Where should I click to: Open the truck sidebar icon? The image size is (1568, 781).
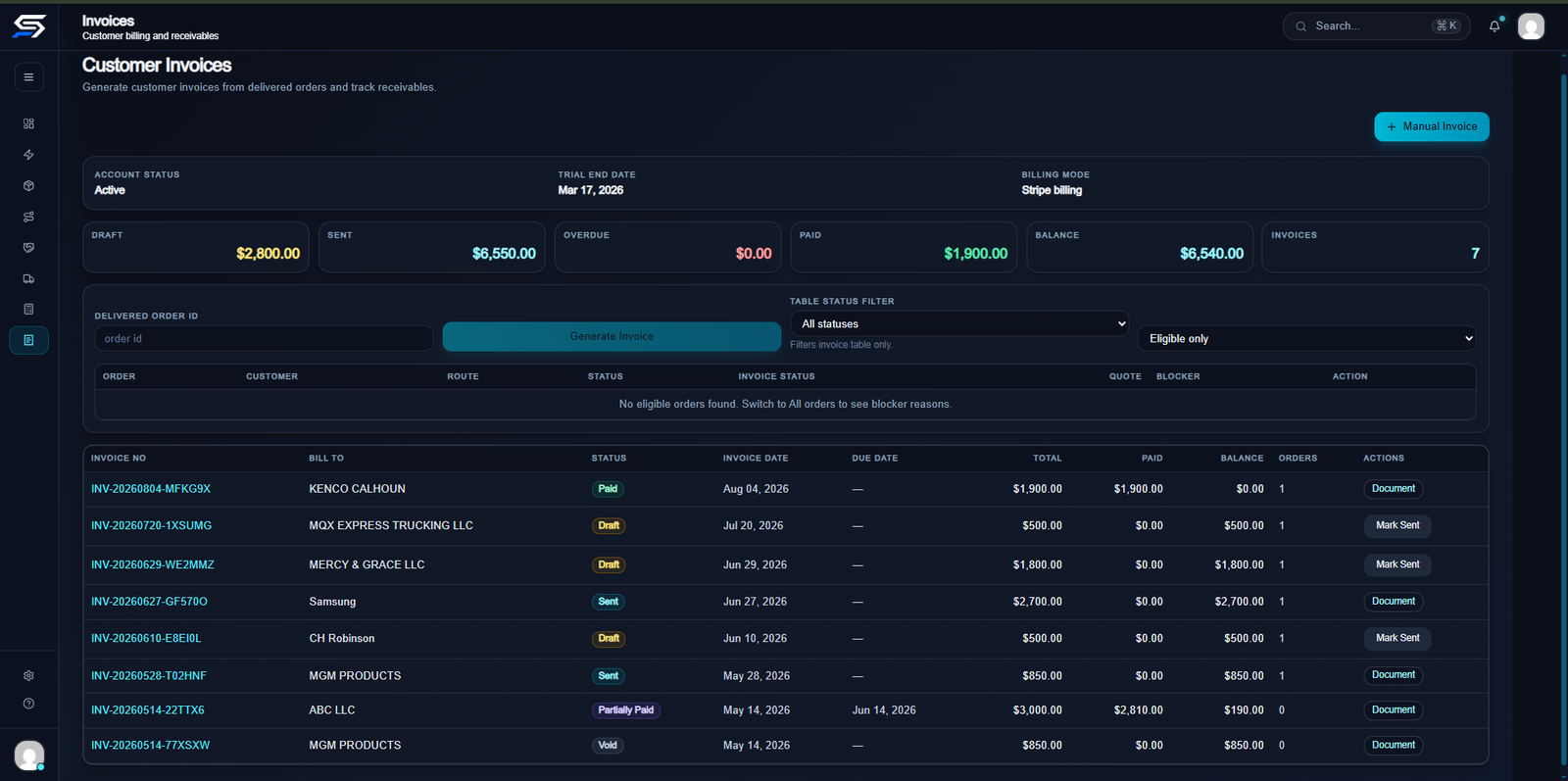coord(28,278)
